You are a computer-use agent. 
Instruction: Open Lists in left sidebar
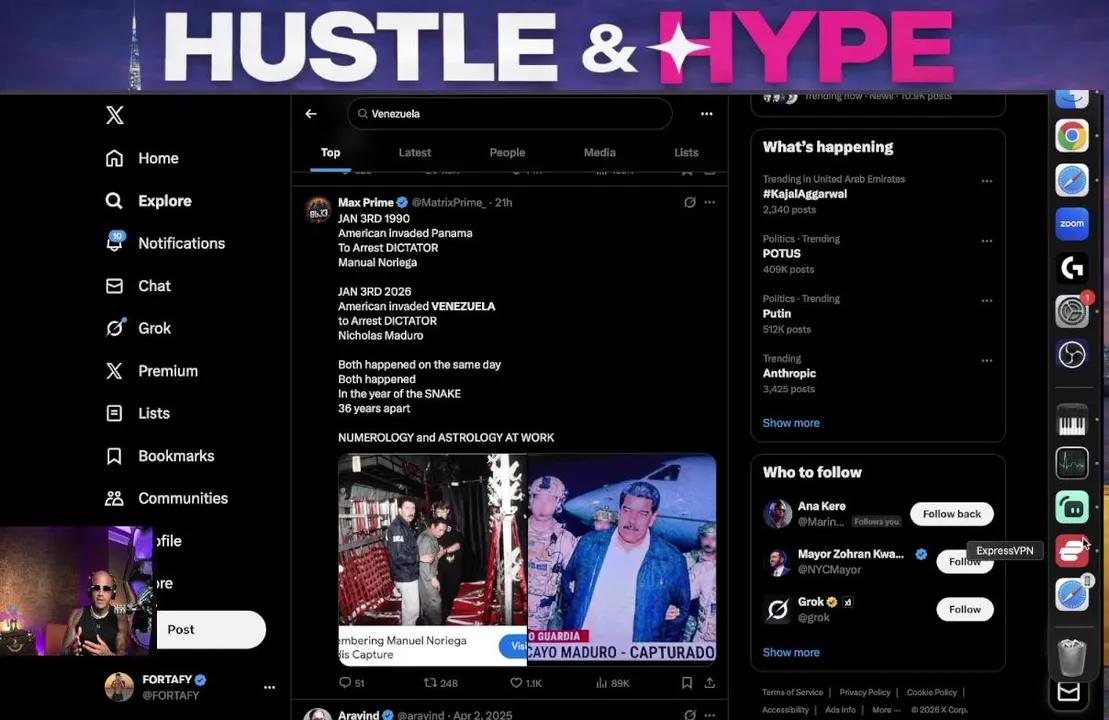point(137,413)
